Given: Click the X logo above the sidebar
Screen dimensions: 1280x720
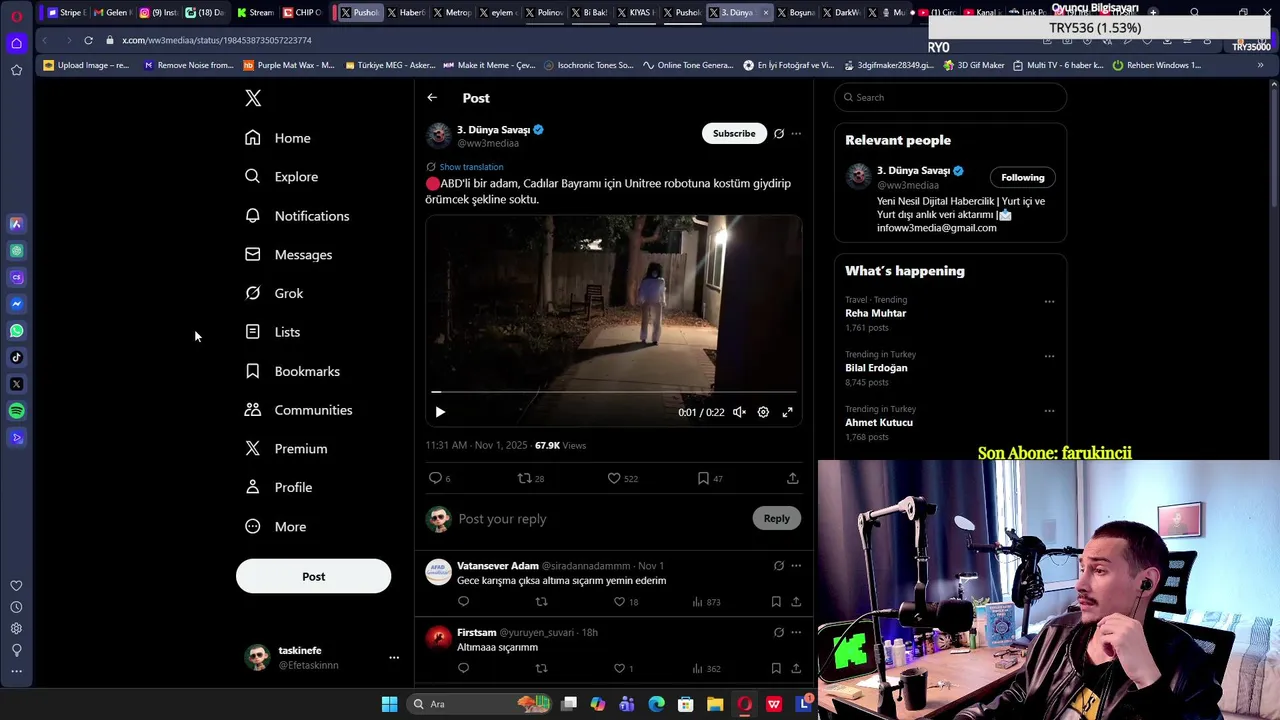Looking at the screenshot, I should coord(253,98).
